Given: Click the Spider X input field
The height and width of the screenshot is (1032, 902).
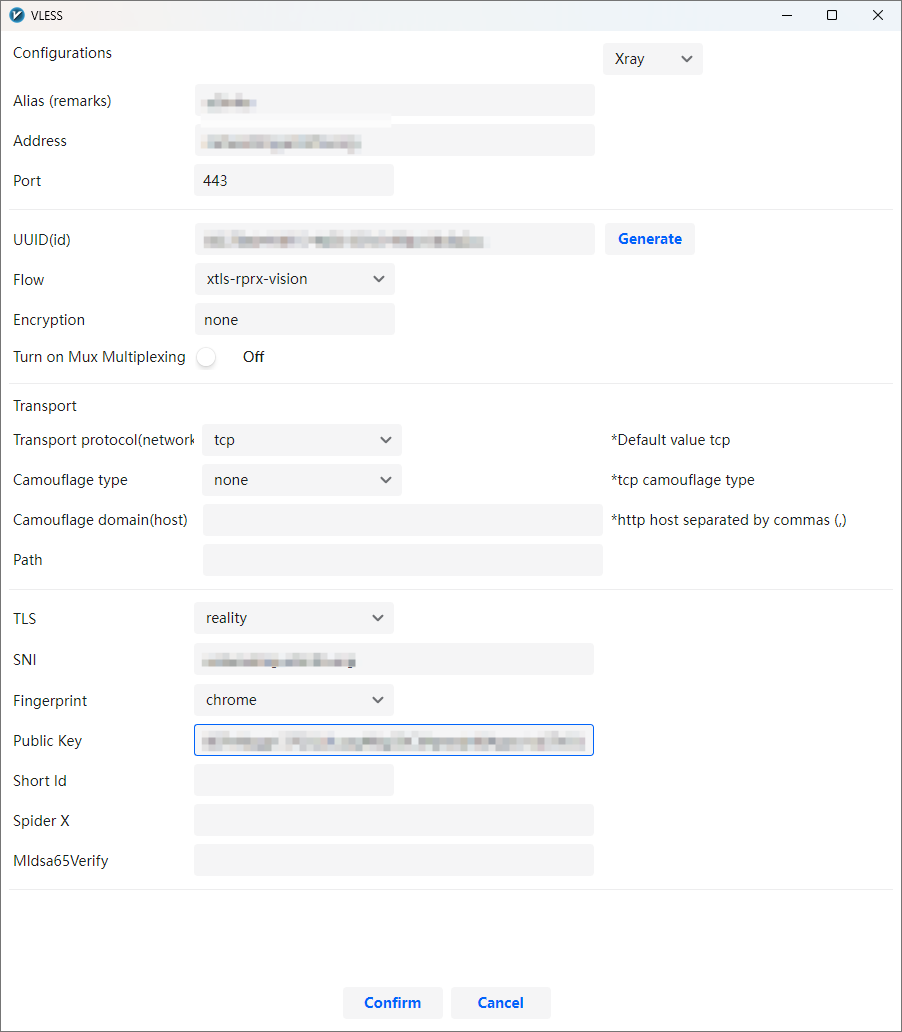Looking at the screenshot, I should pos(394,821).
